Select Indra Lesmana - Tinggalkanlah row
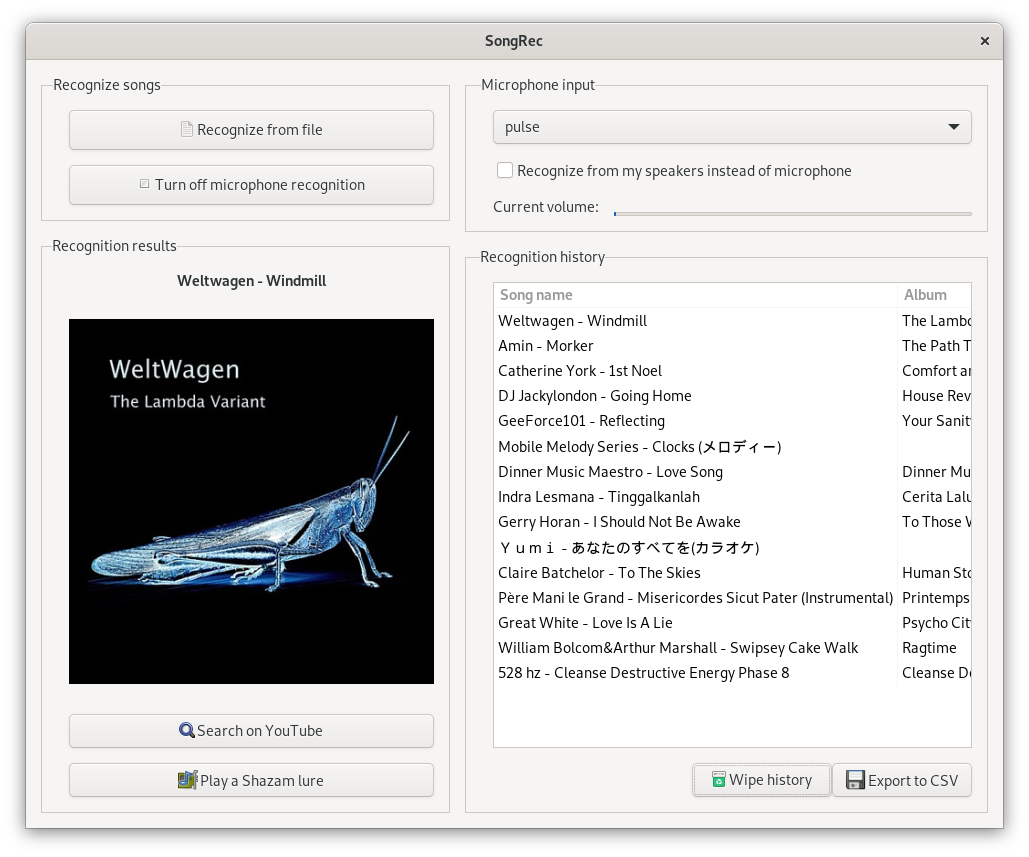The height and width of the screenshot is (857, 1029). (732, 497)
